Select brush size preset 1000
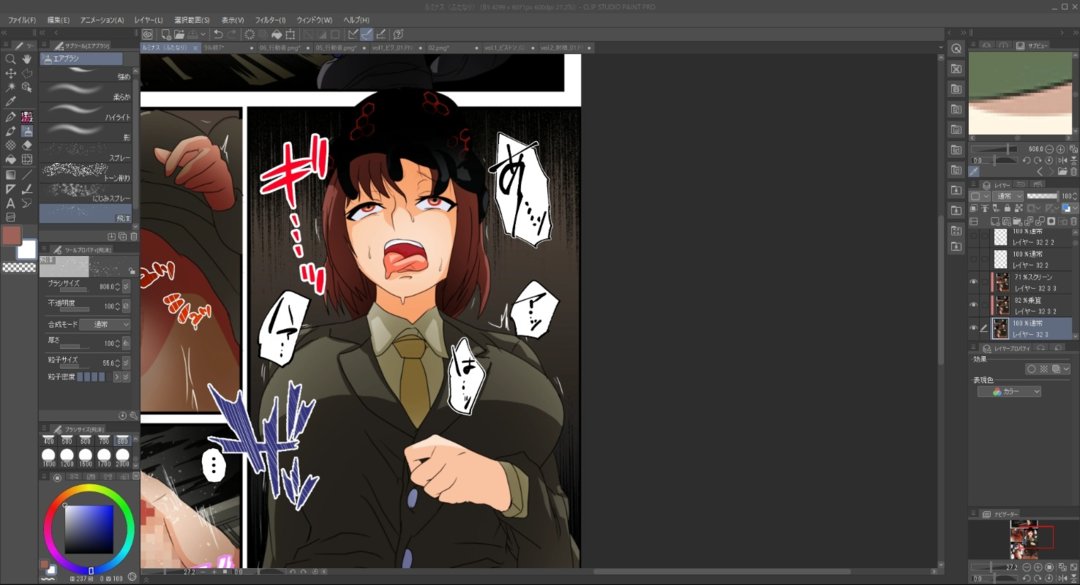1080x585 pixels. (x=48, y=457)
